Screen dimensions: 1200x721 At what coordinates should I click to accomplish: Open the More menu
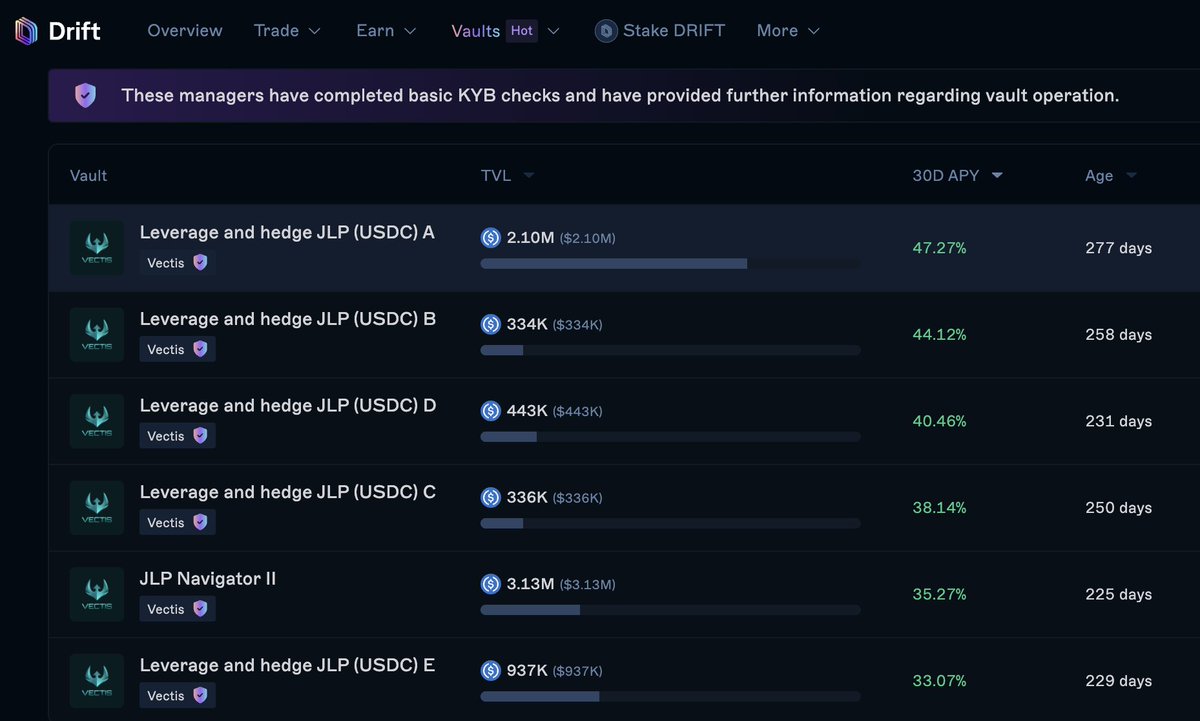pos(777,31)
